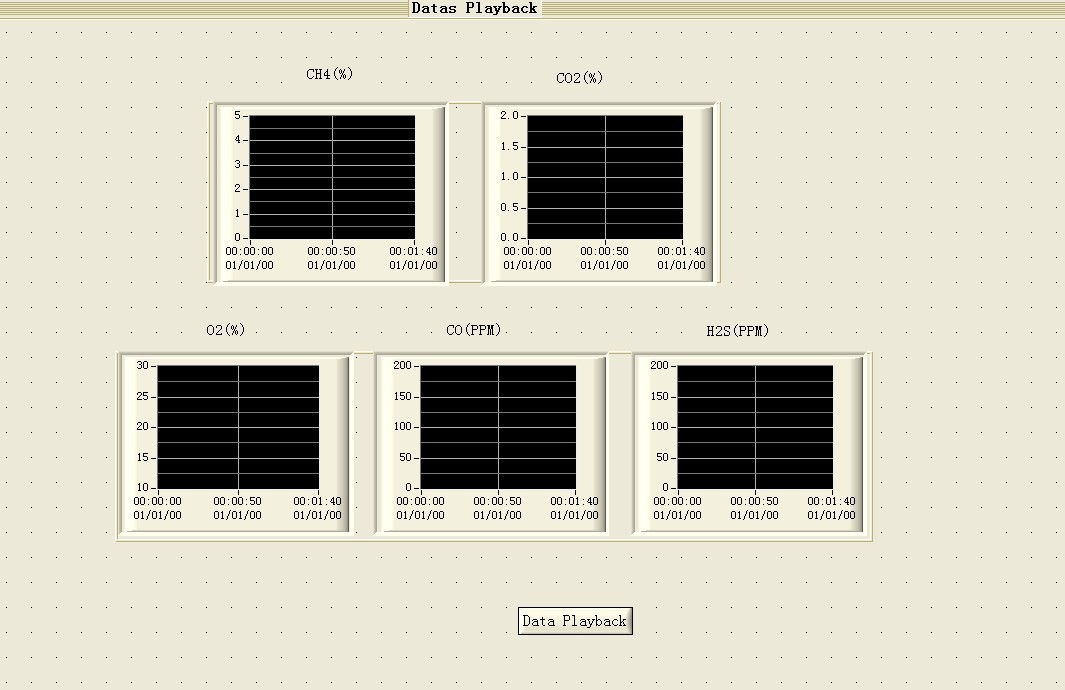Click the 00:01:40 timestamp under H2S chart
Image resolution: width=1065 pixels, height=690 pixels.
829,501
